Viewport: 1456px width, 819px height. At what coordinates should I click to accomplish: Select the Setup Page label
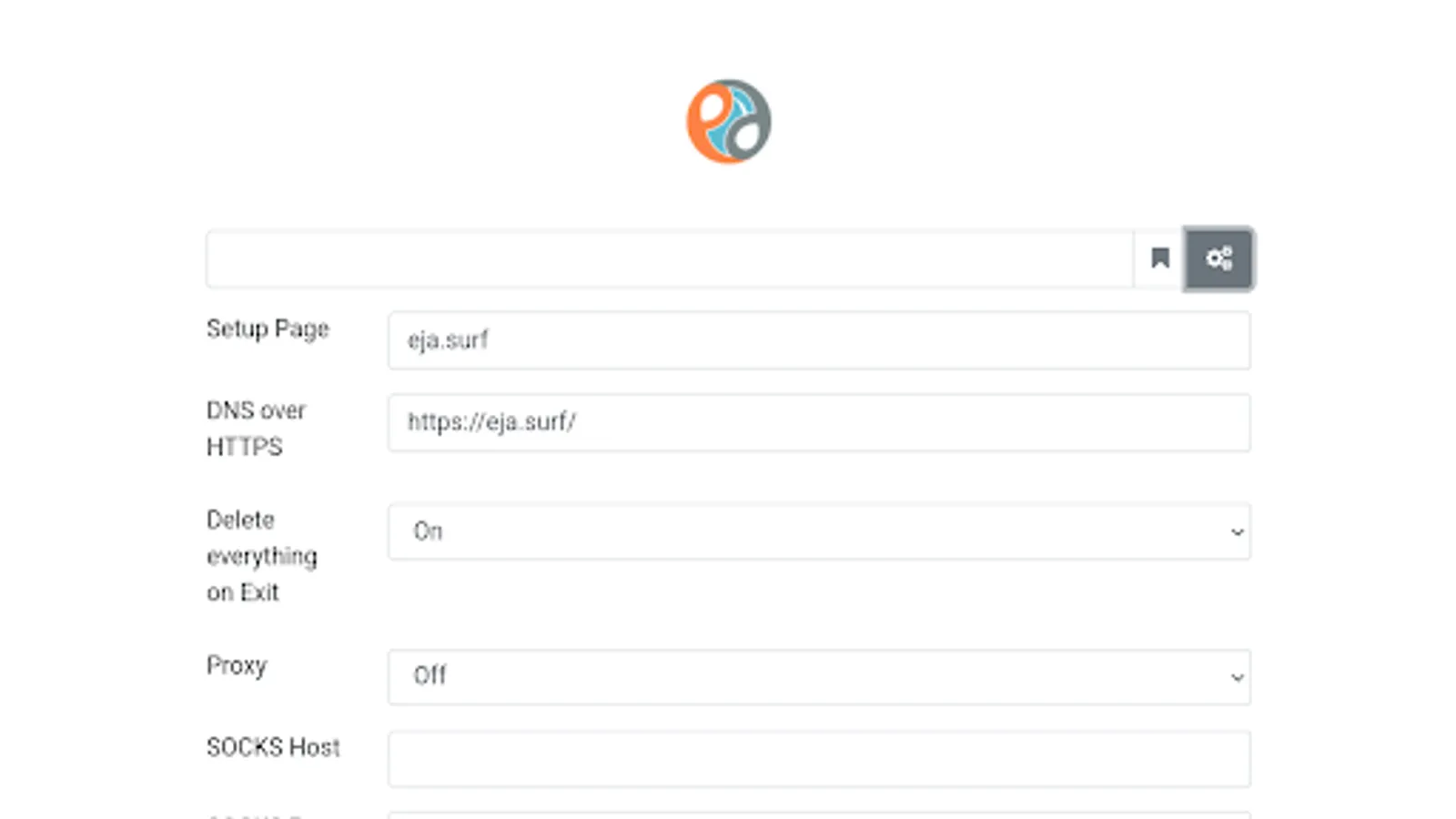pyautogui.click(x=268, y=329)
